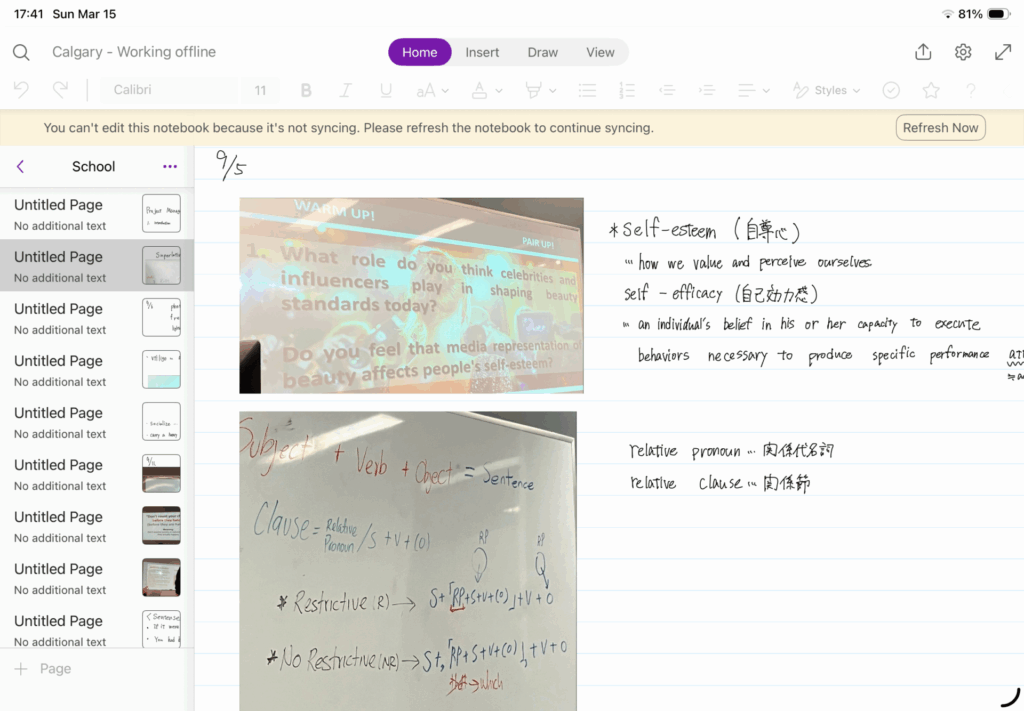Toggle Italic formatting
The height and width of the screenshot is (711, 1024).
345,90
